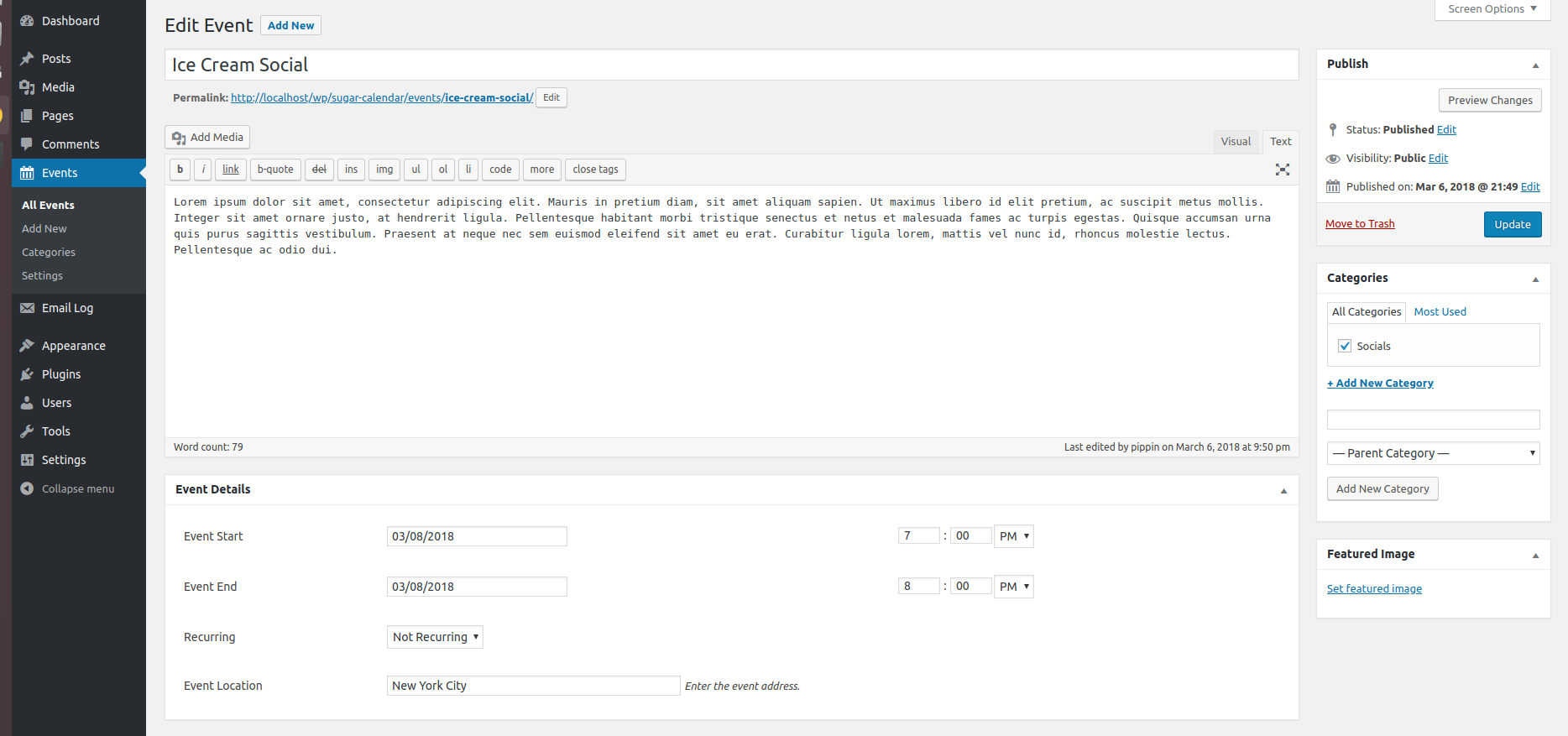
Task: Click the Dashboard gauge icon
Action: pos(27,21)
